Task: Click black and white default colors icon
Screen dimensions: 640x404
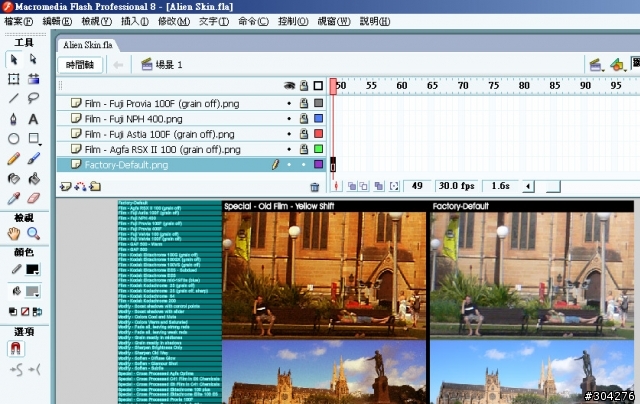Action: (13, 312)
